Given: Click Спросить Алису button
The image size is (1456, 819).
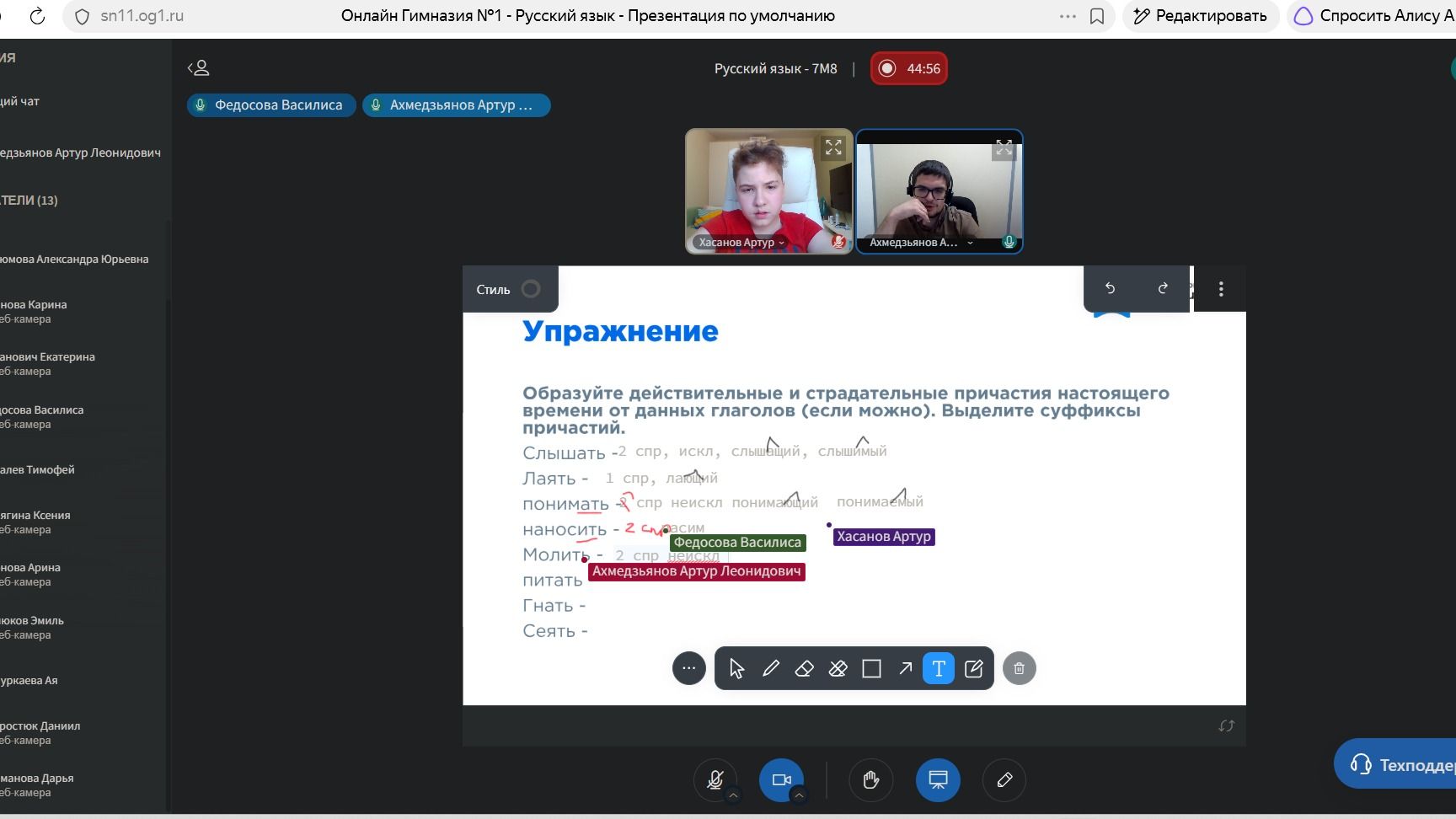Looking at the screenshot, I should pyautogui.click(x=1373, y=16).
